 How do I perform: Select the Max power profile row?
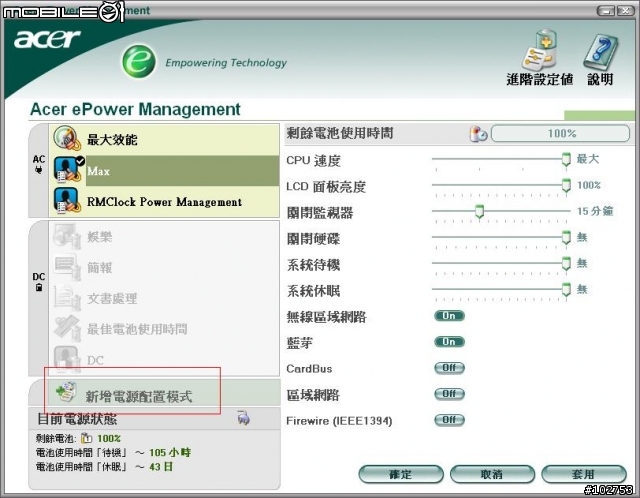point(164,170)
